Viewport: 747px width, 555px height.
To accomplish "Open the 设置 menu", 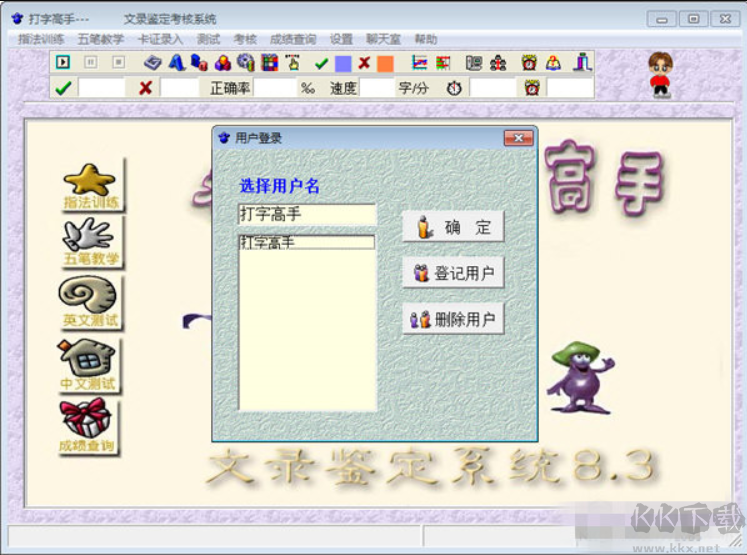I will [x=341, y=40].
